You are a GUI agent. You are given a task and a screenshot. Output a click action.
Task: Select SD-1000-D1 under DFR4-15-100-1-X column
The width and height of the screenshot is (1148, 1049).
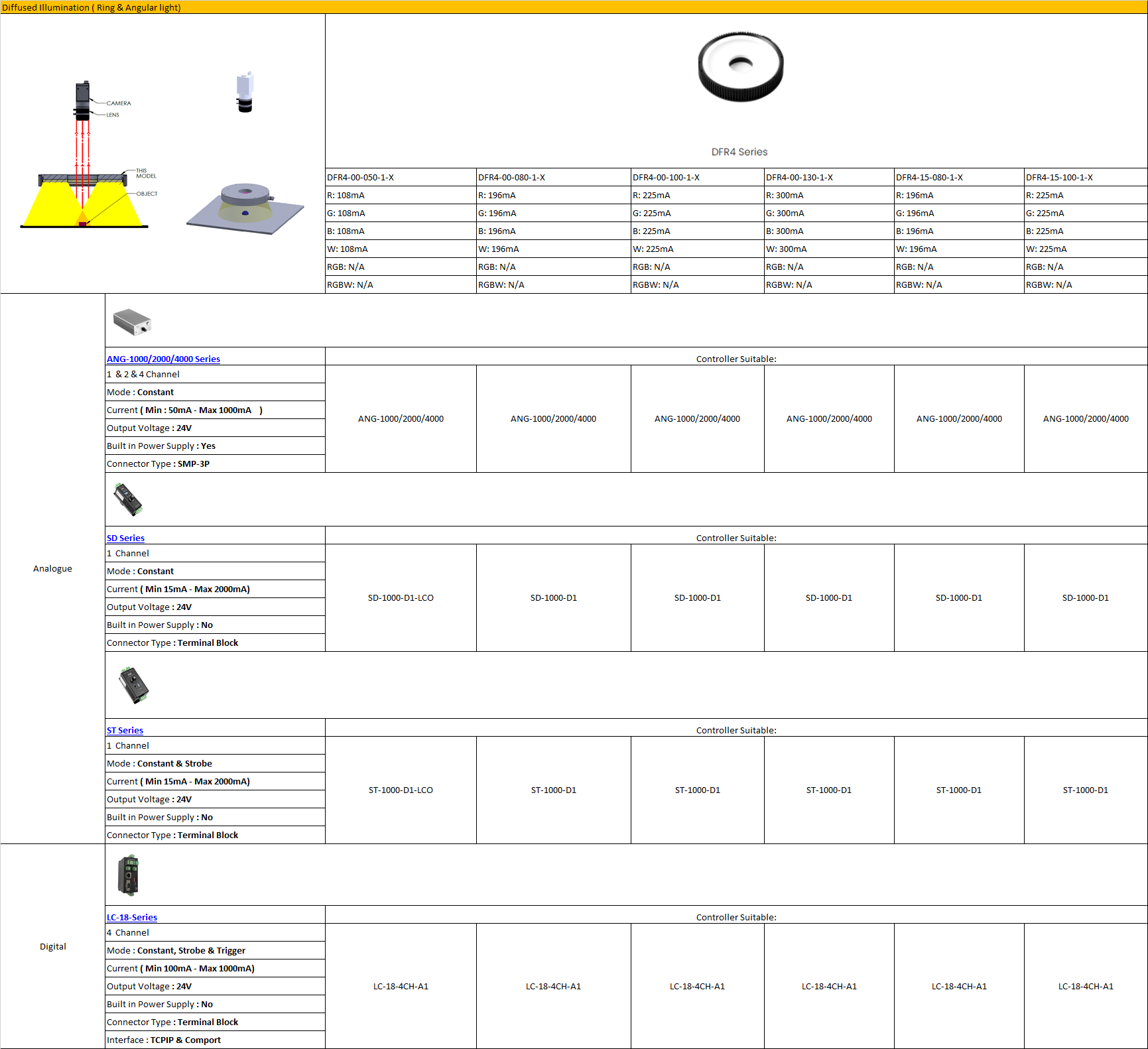(1086, 597)
